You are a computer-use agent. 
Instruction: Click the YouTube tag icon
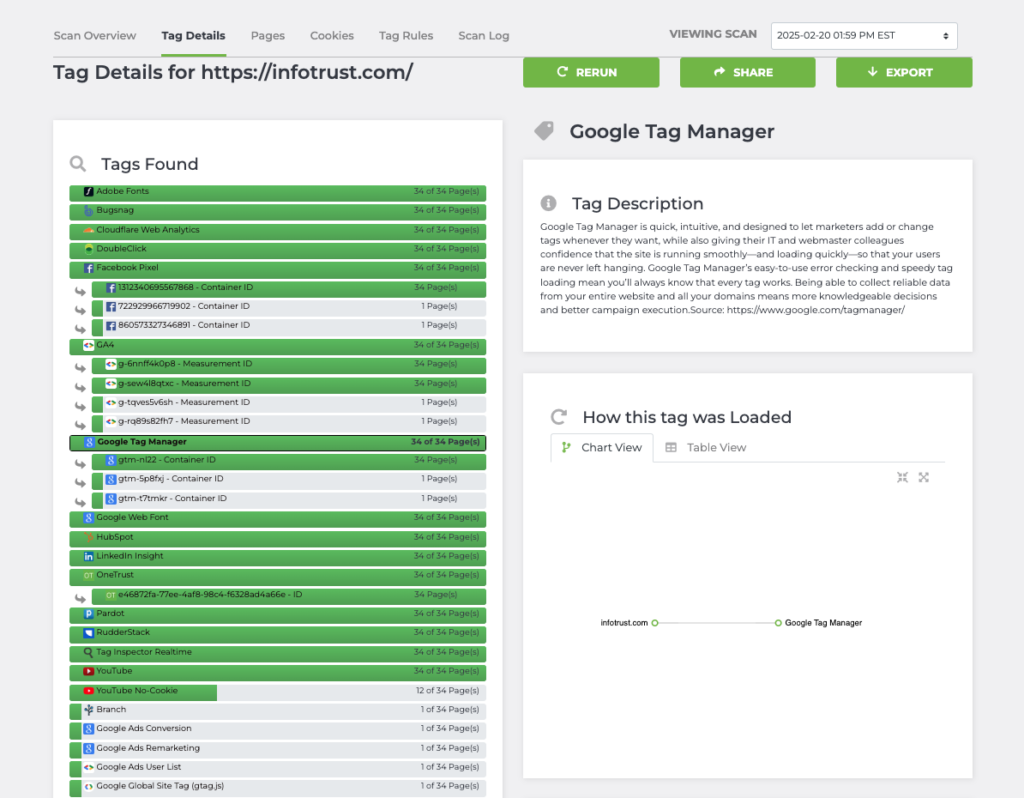point(89,672)
